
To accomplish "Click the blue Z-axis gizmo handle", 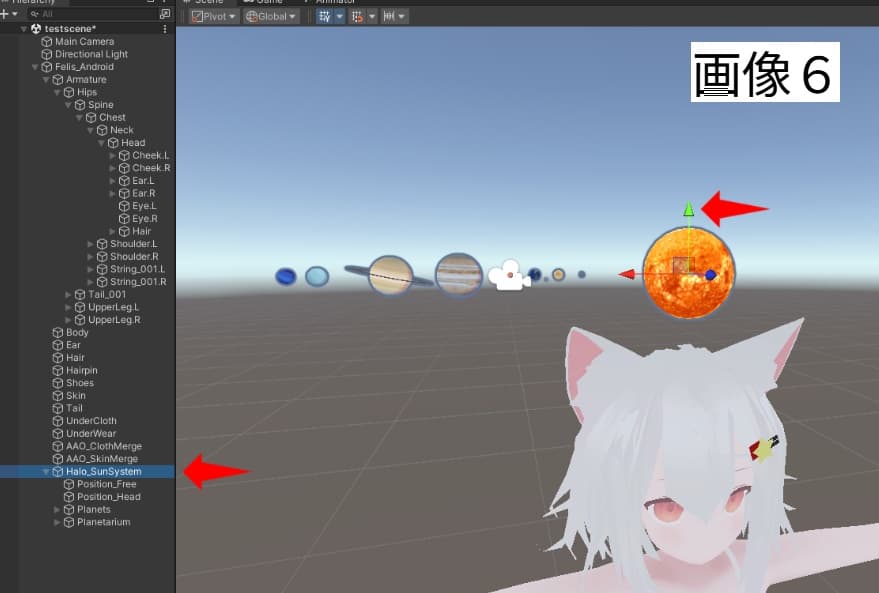I will [710, 275].
